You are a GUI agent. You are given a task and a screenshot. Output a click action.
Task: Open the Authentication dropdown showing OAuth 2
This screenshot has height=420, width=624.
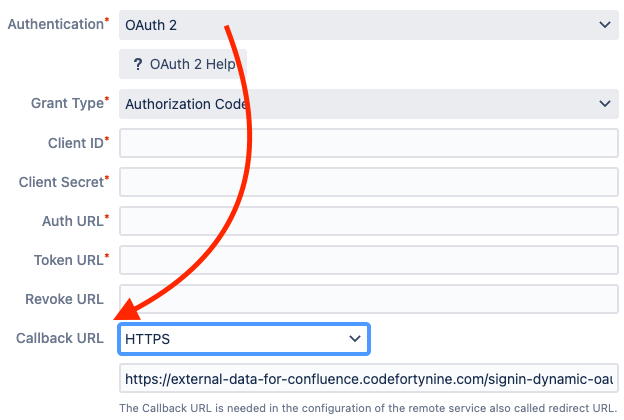[360, 24]
